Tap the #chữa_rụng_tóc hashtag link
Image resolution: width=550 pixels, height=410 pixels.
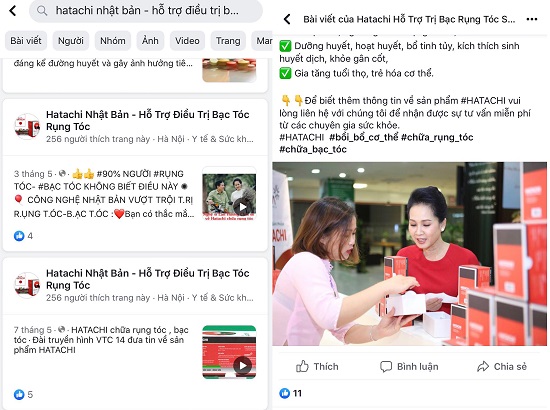(437, 137)
